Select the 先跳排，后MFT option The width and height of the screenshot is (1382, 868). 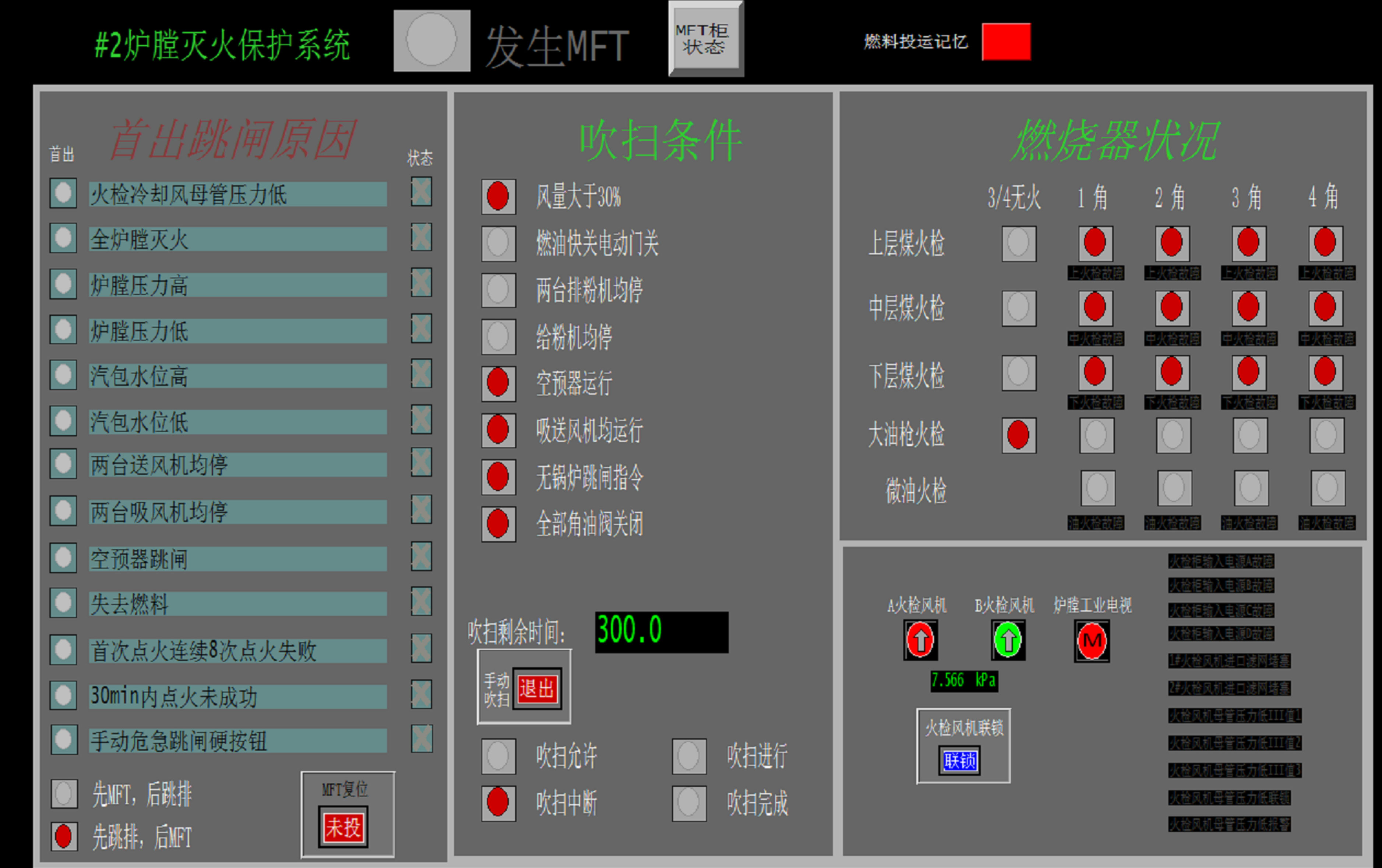tap(64, 836)
